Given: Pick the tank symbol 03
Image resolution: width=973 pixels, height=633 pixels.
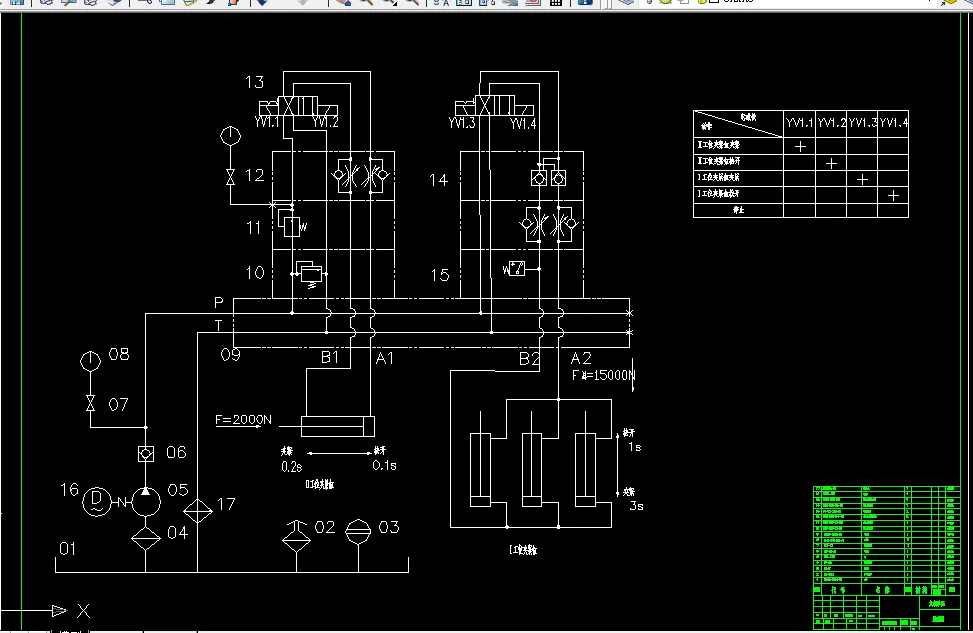Looking at the screenshot, I should click(358, 532).
